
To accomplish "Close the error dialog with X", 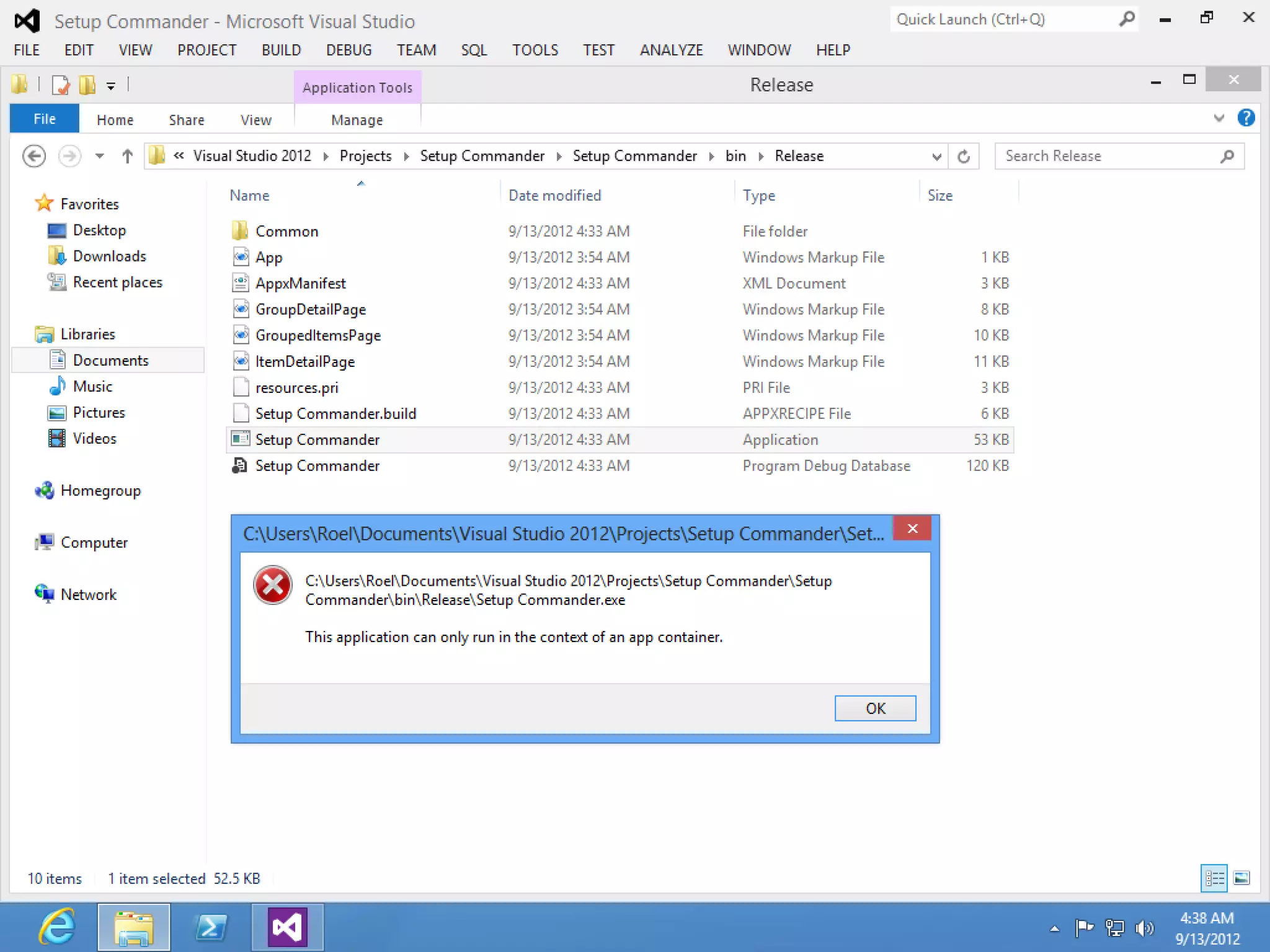I will tap(912, 529).
